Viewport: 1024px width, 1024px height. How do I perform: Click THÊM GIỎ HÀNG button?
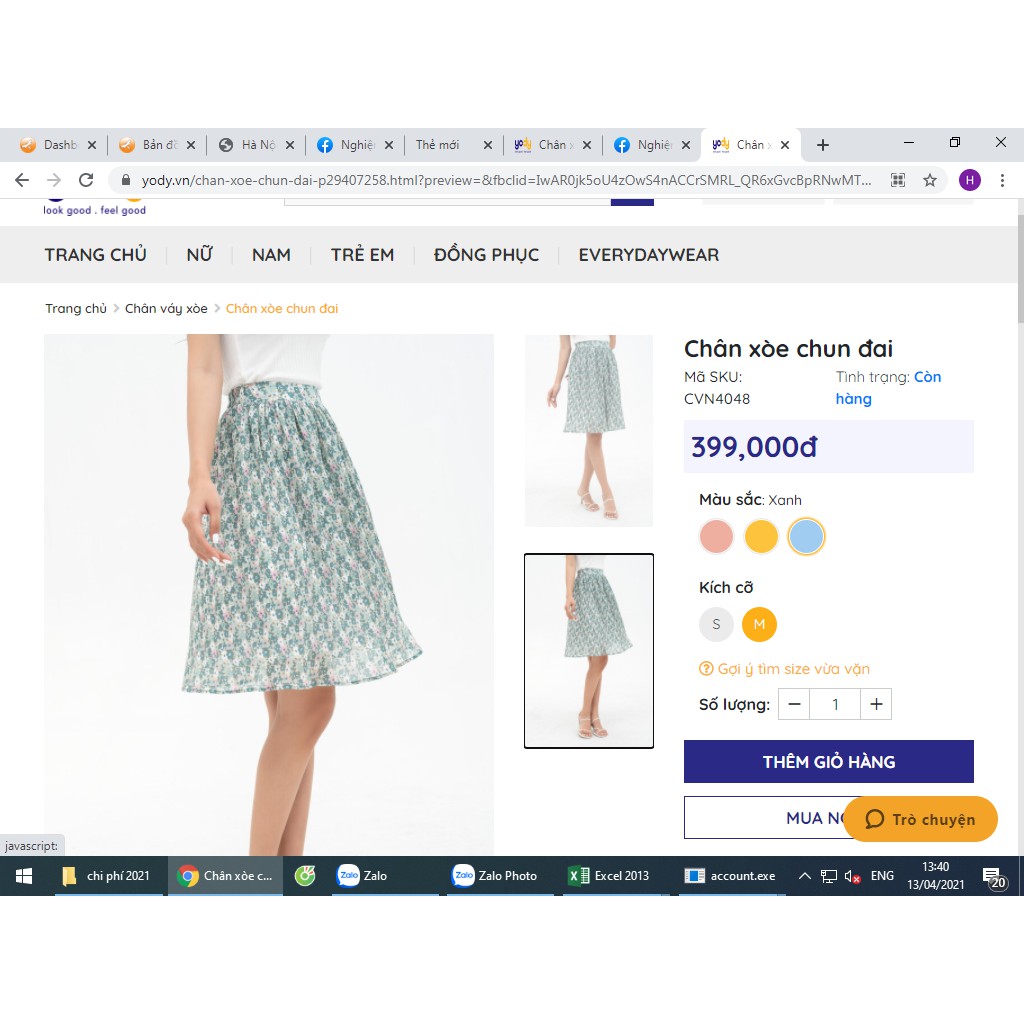pyautogui.click(x=828, y=762)
